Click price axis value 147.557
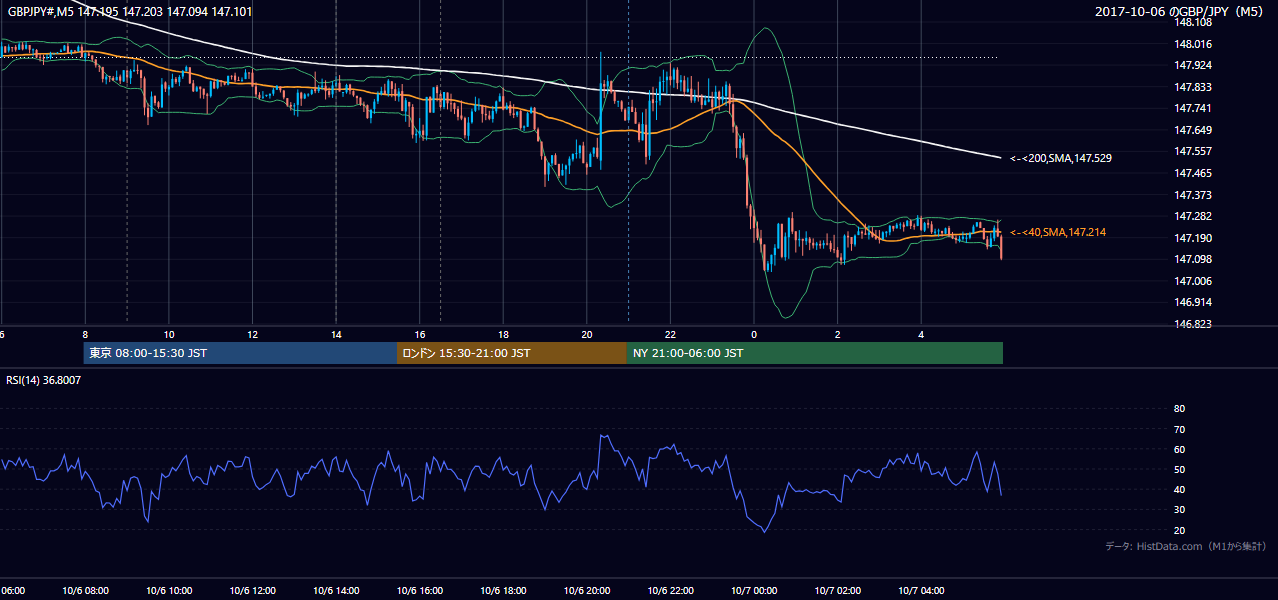The width and height of the screenshot is (1278, 600). [1193, 151]
